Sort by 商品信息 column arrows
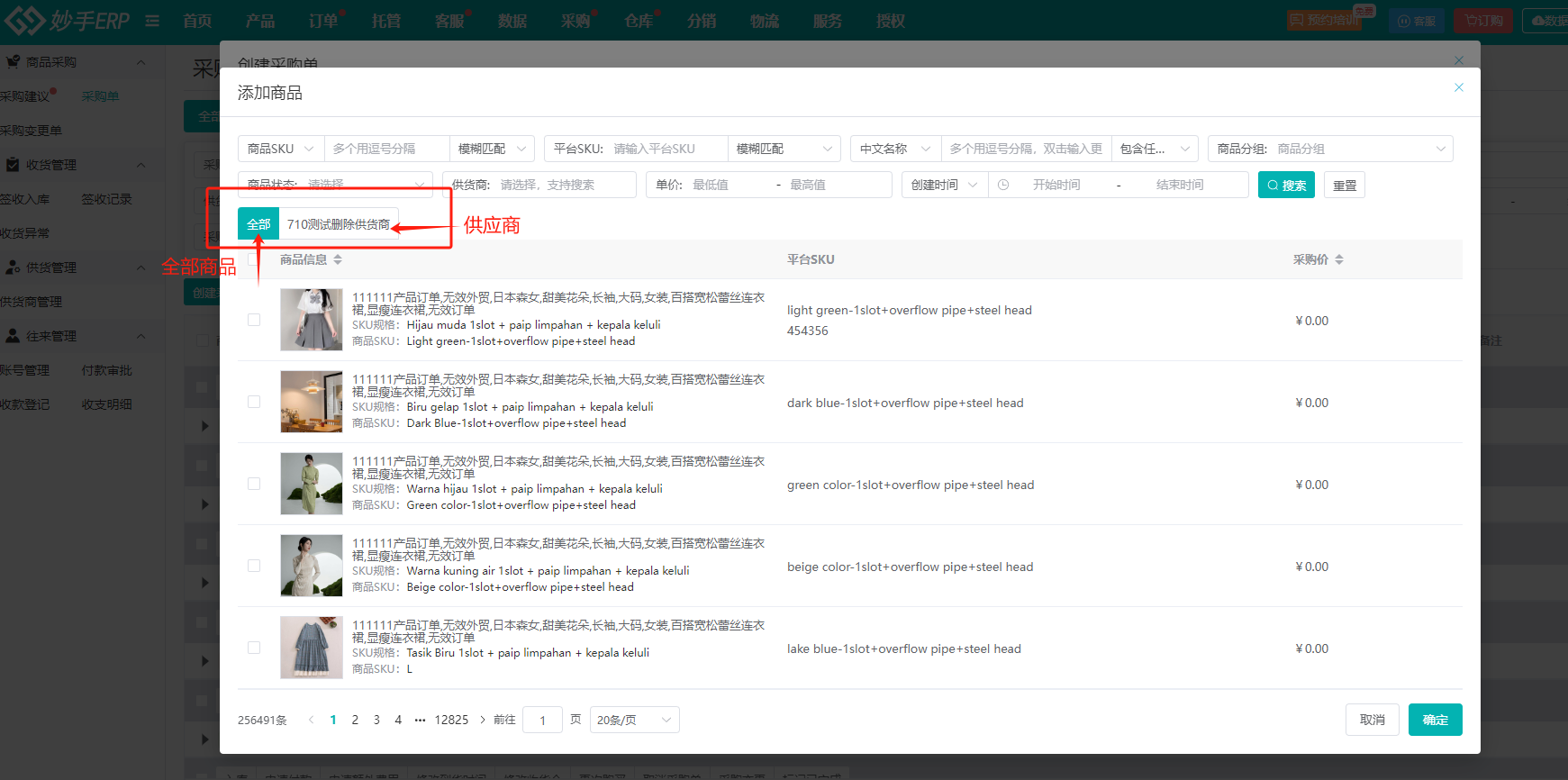This screenshot has height=780, width=1568. point(338,259)
